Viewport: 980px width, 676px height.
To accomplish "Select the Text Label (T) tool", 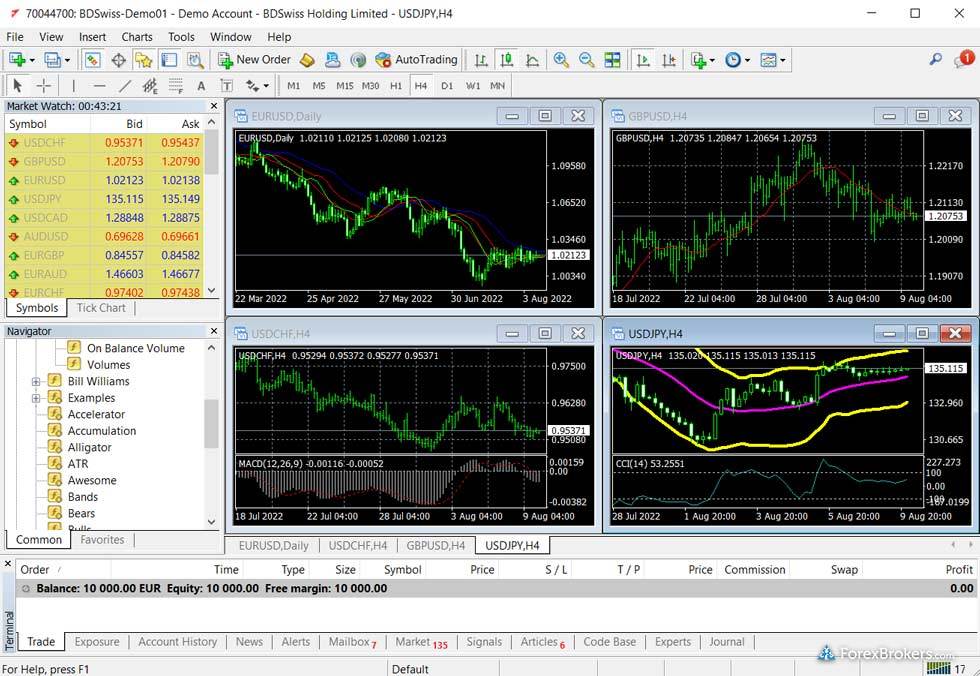I will (x=226, y=86).
